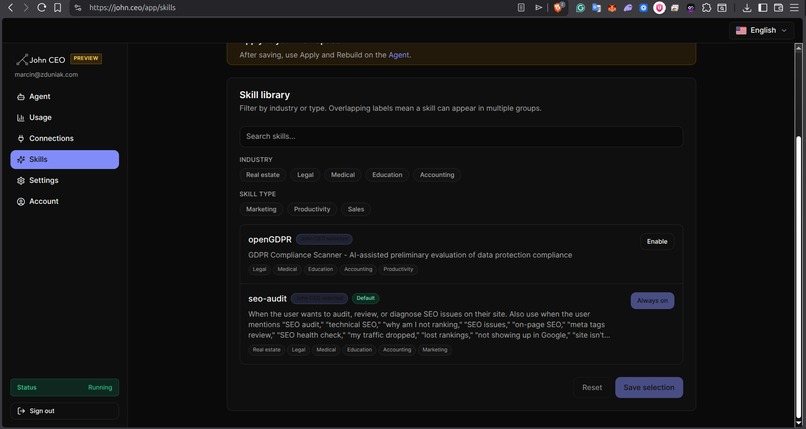The image size is (806, 429).
Task: Open Settings from the sidebar
Action: point(64,180)
